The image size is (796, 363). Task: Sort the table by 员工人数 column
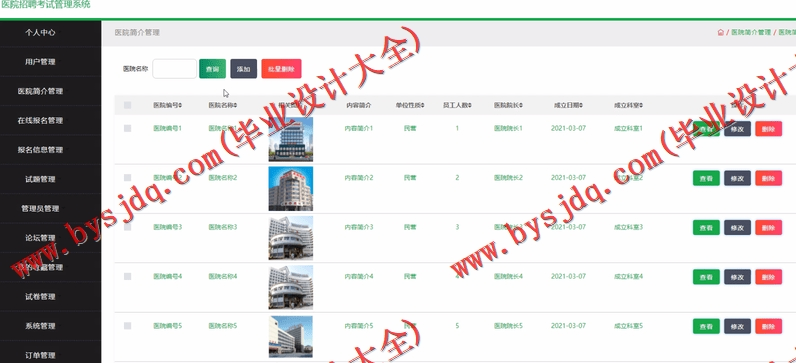pos(457,106)
